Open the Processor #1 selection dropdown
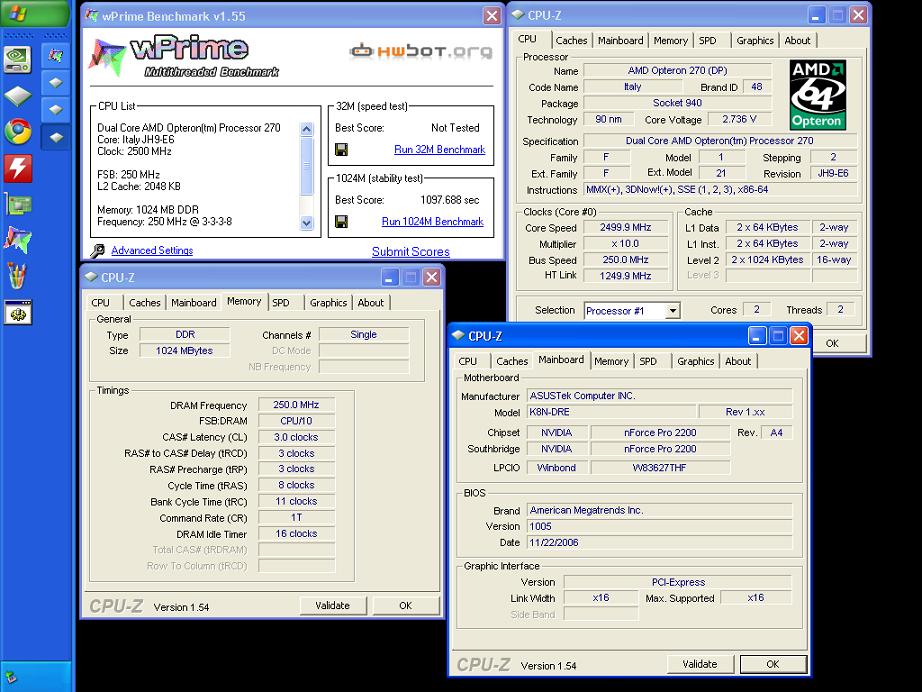922x692 pixels. (x=673, y=310)
